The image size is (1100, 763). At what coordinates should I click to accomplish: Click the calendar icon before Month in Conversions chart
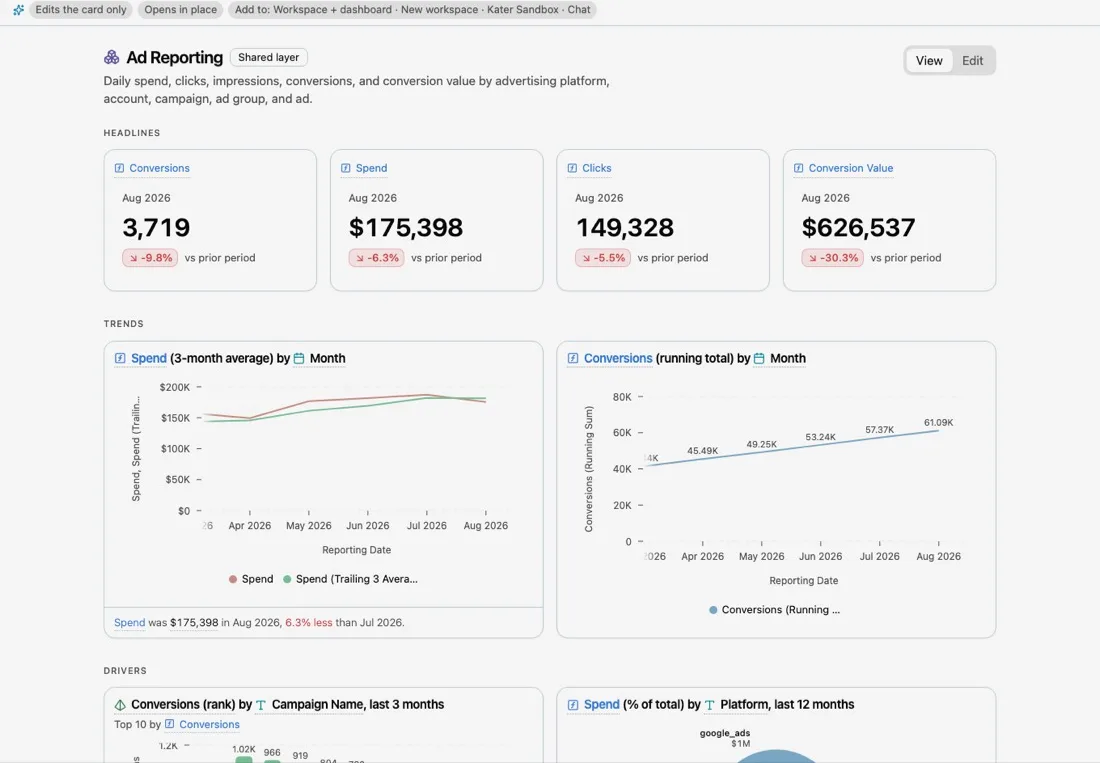point(759,358)
